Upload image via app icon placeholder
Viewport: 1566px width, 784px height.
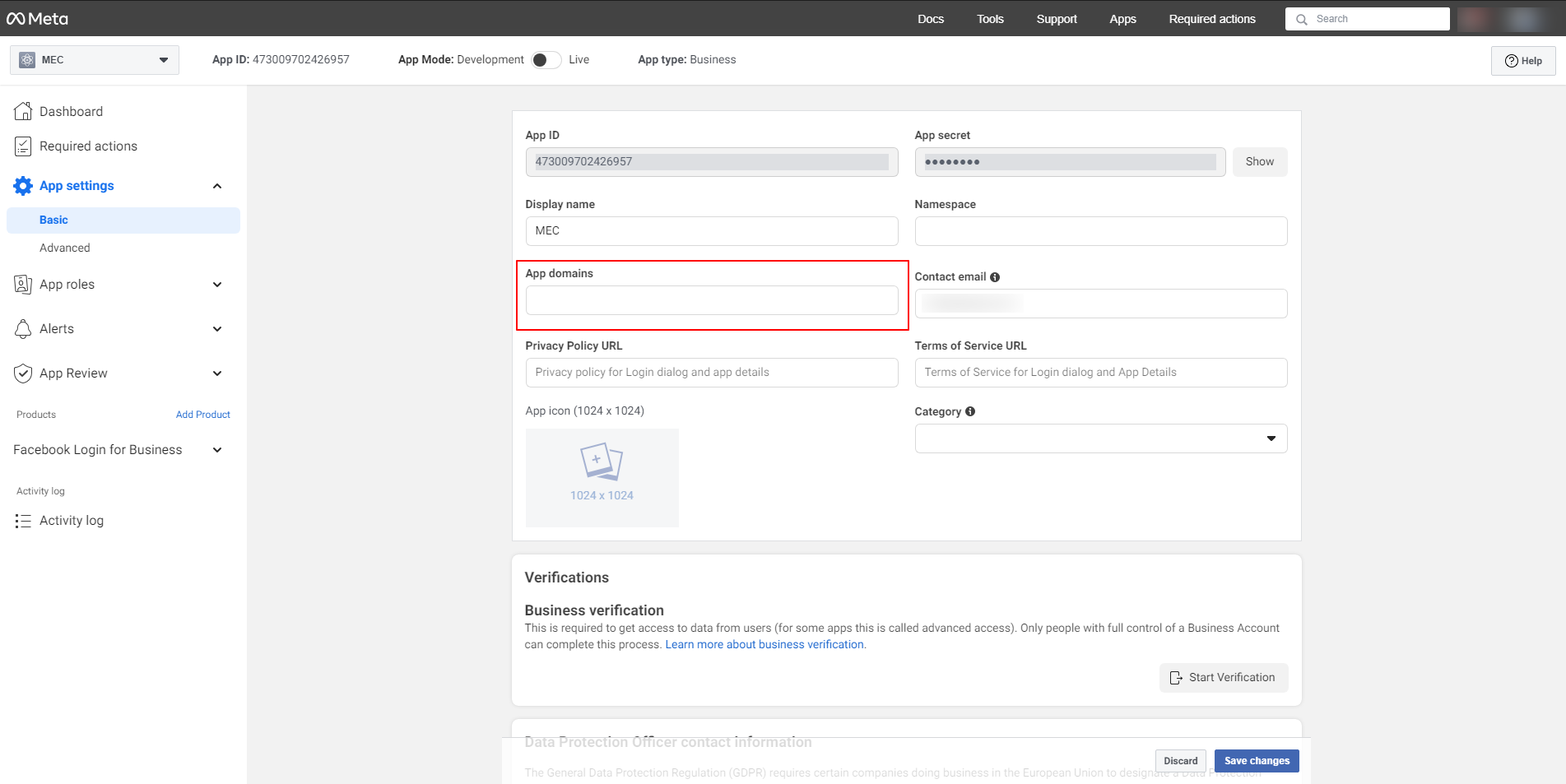coord(602,477)
